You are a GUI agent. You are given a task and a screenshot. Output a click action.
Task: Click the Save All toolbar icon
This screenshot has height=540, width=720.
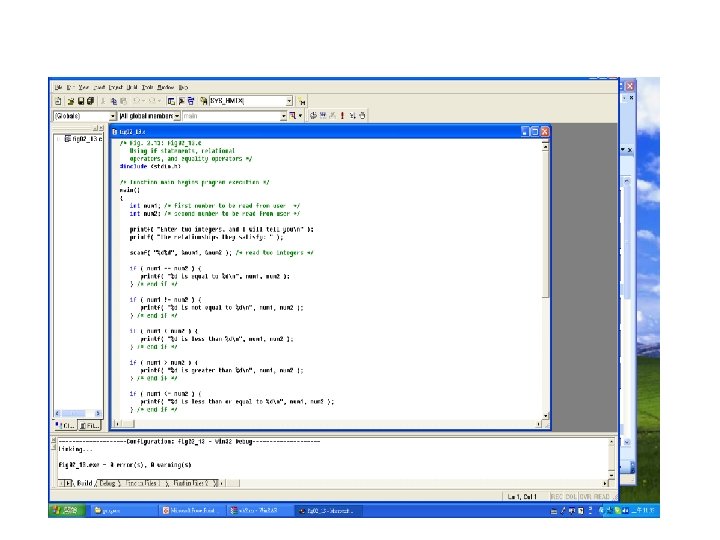[90, 101]
